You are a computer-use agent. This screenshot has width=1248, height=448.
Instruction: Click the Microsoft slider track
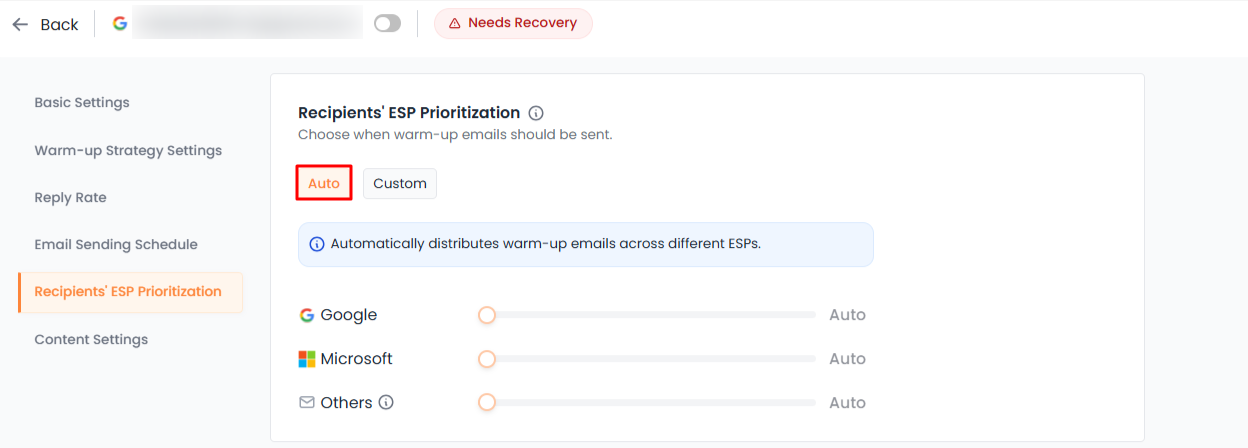[x=650, y=359]
